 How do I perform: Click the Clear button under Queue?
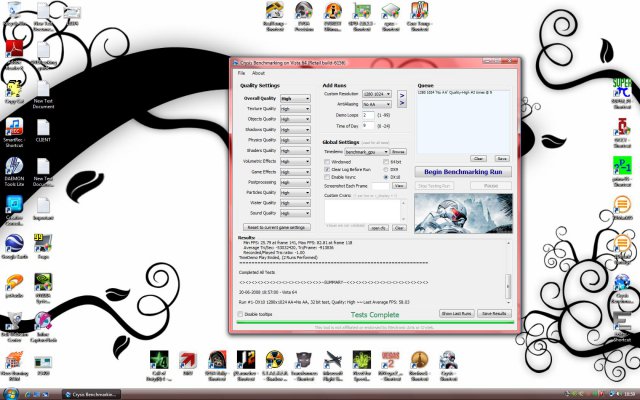(478, 158)
